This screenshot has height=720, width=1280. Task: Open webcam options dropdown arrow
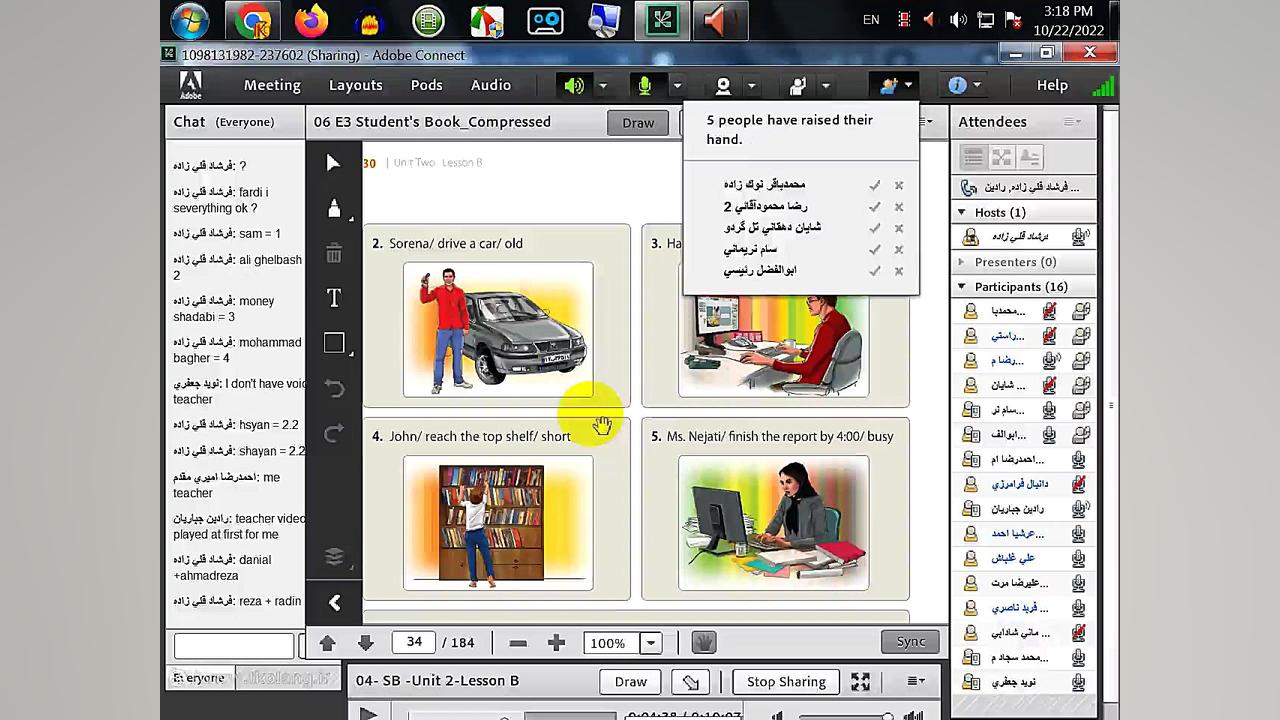click(x=751, y=86)
